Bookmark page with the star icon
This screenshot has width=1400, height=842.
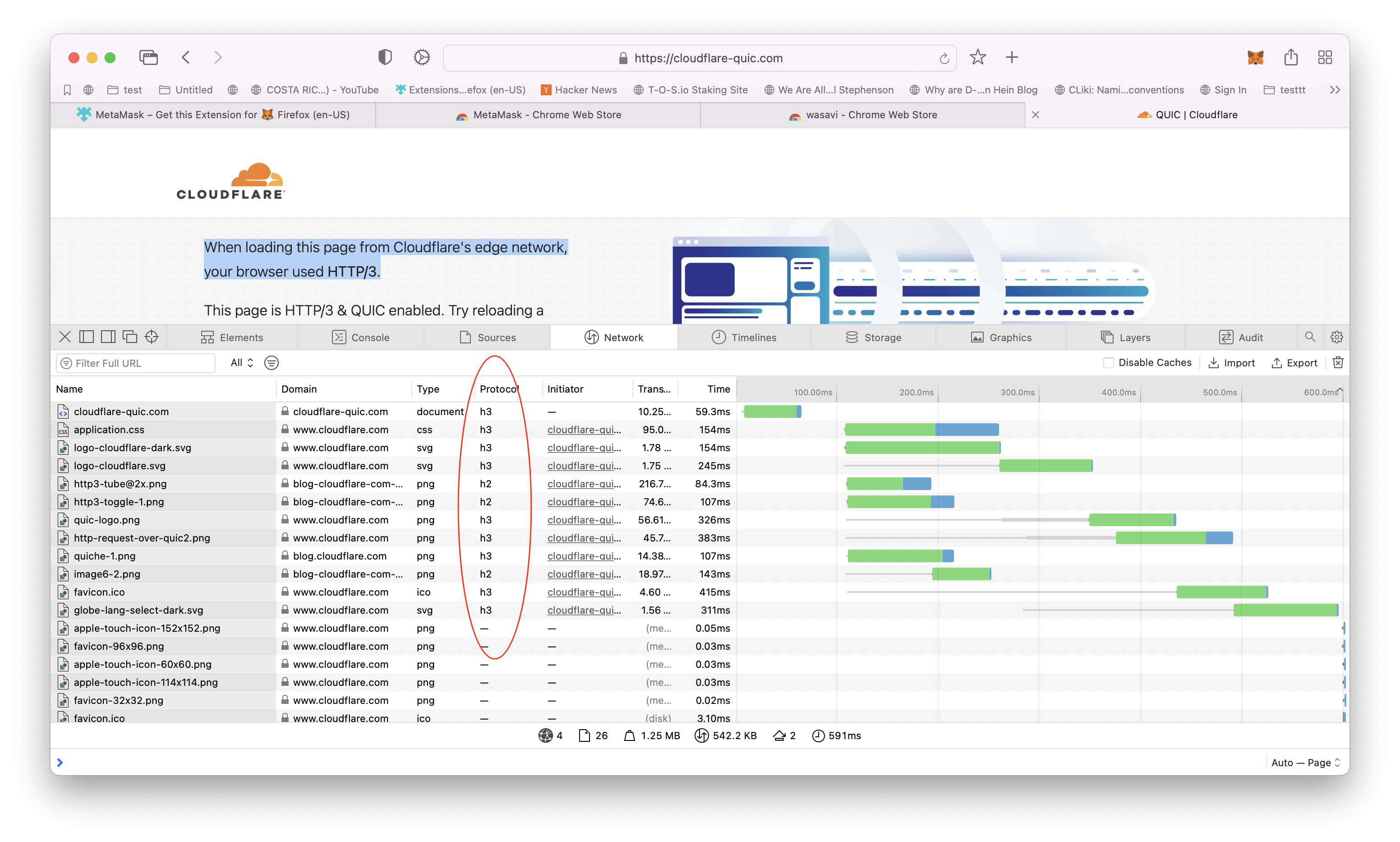coord(977,57)
